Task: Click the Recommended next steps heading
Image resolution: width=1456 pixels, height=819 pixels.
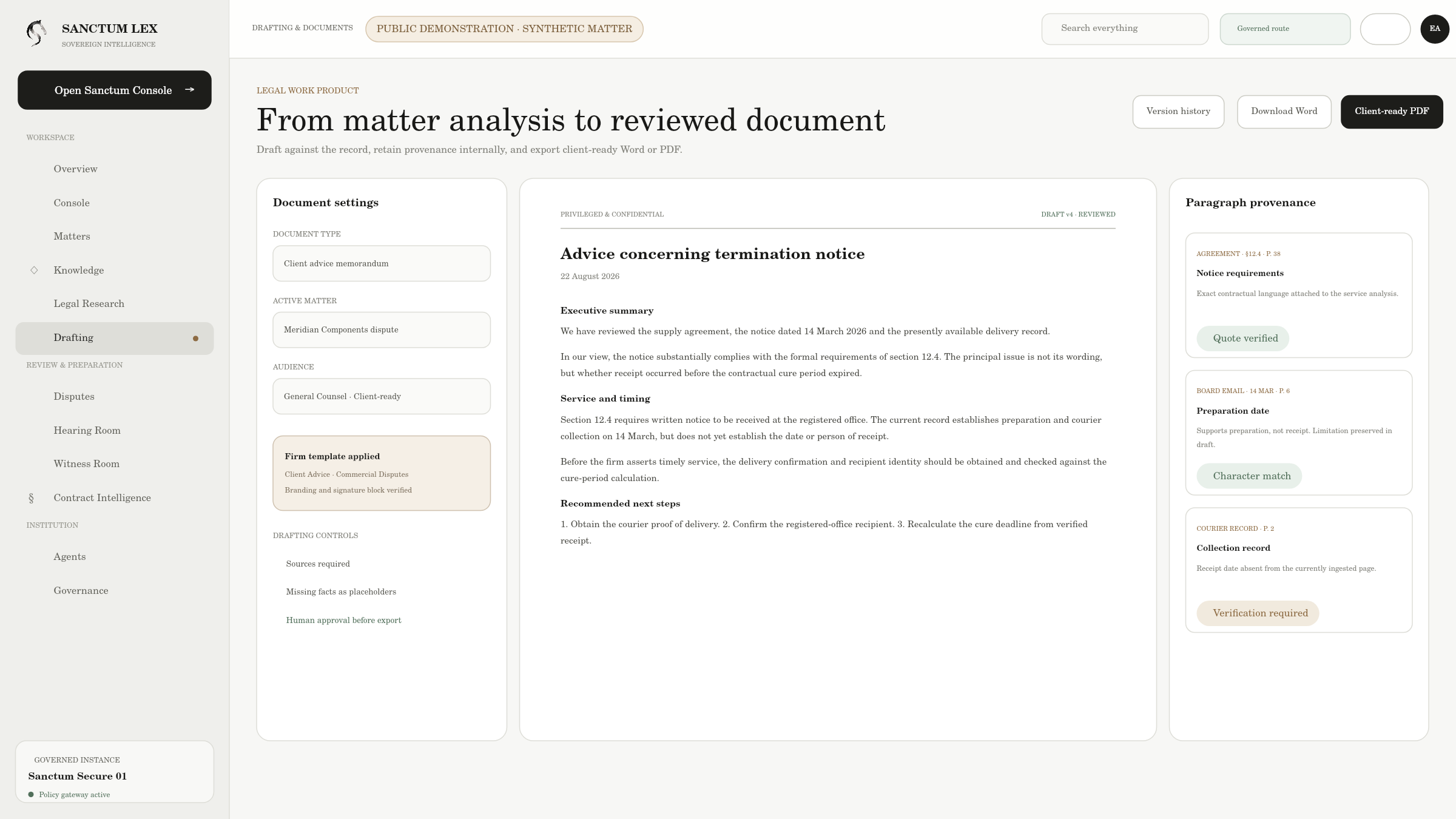Action: 620,504
